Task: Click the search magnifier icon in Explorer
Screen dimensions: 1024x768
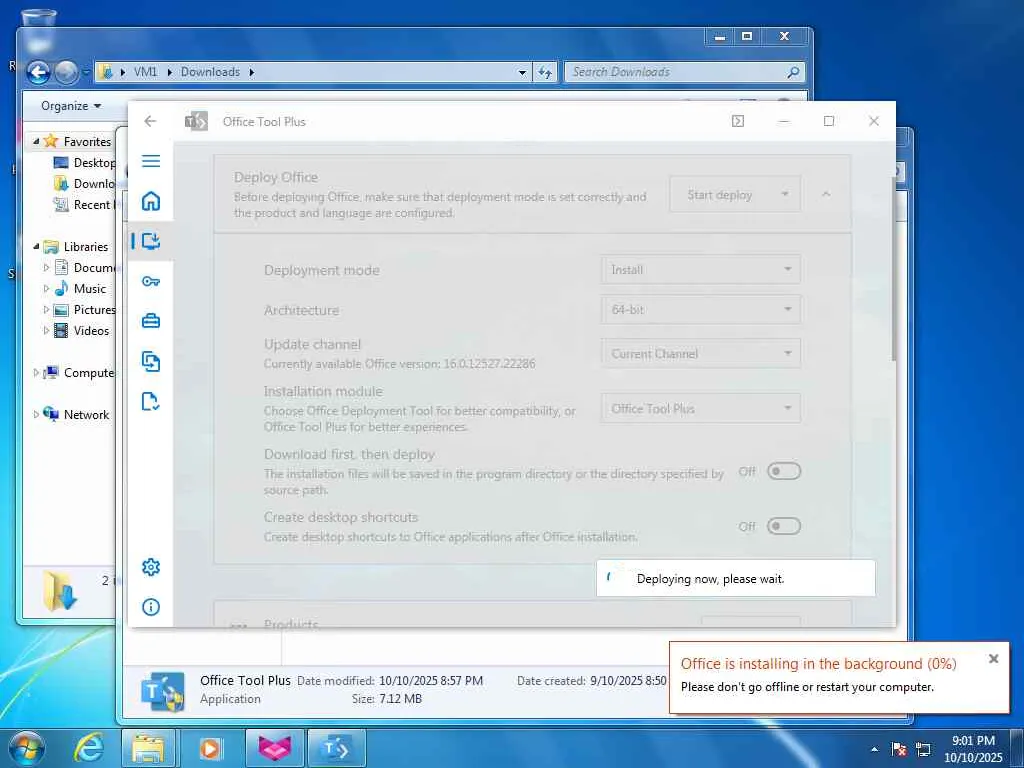Action: coord(793,72)
